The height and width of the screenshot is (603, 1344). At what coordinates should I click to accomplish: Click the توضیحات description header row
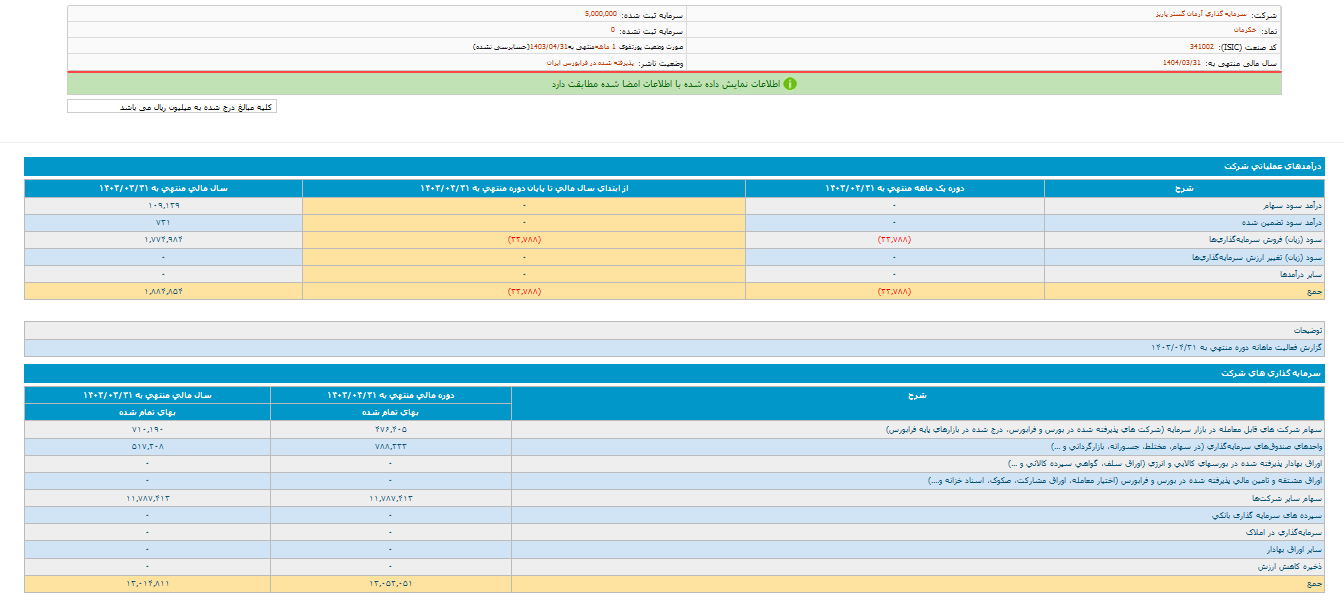coord(1306,330)
